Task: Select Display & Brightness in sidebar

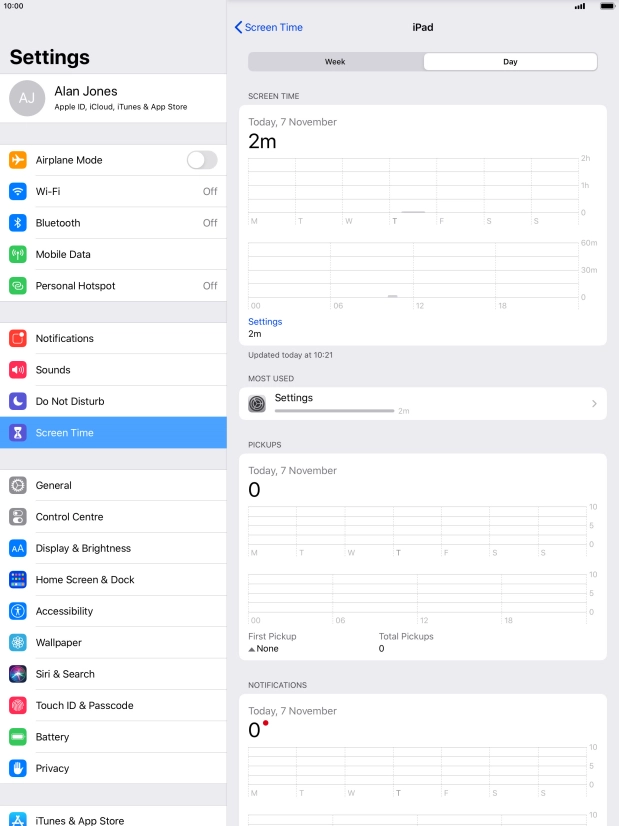Action: 113,548
